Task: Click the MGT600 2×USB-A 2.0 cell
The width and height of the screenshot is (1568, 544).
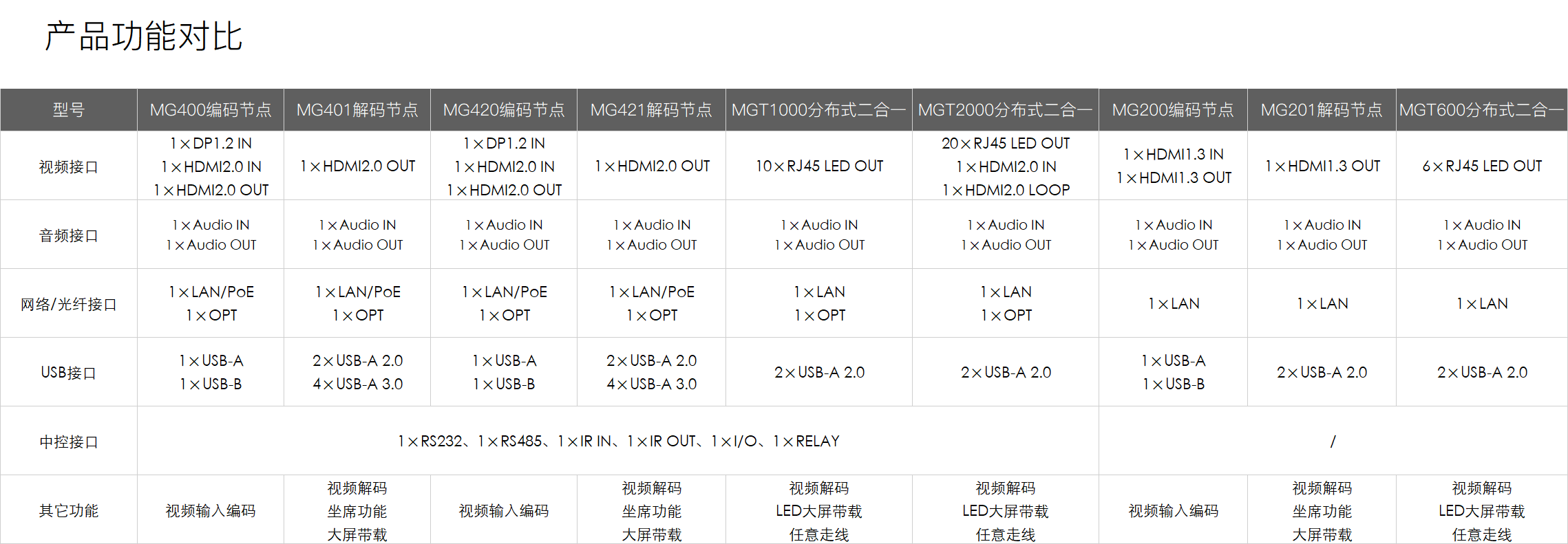Action: pos(1482,372)
